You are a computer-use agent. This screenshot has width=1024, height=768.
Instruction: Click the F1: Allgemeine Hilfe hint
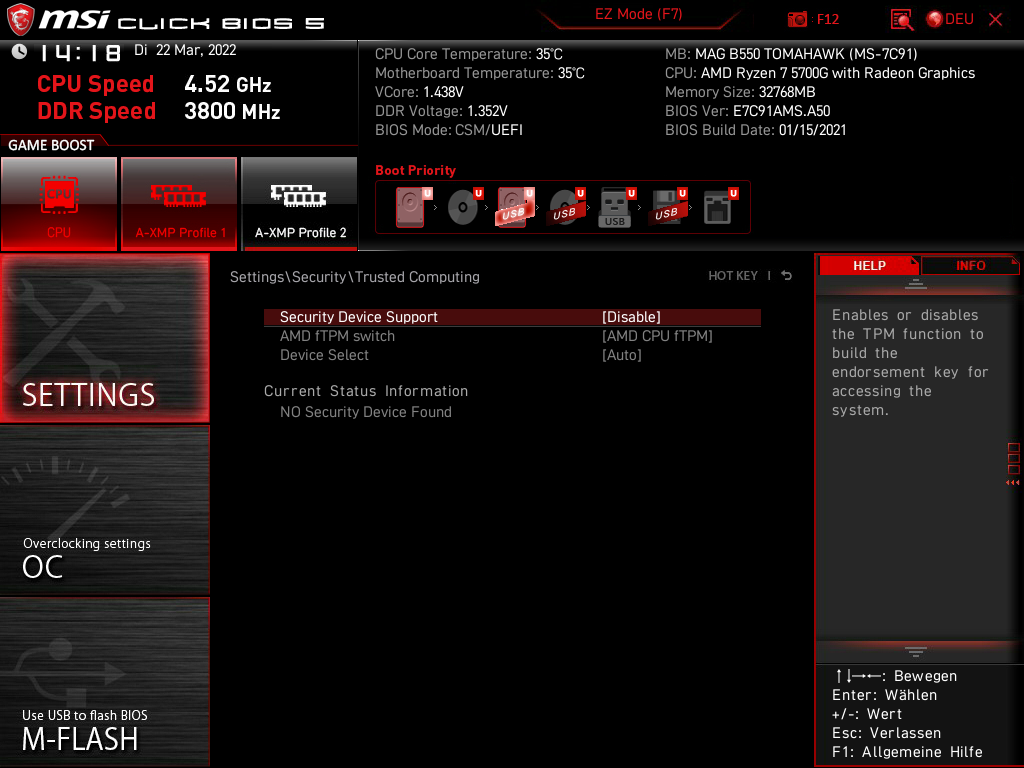point(907,752)
